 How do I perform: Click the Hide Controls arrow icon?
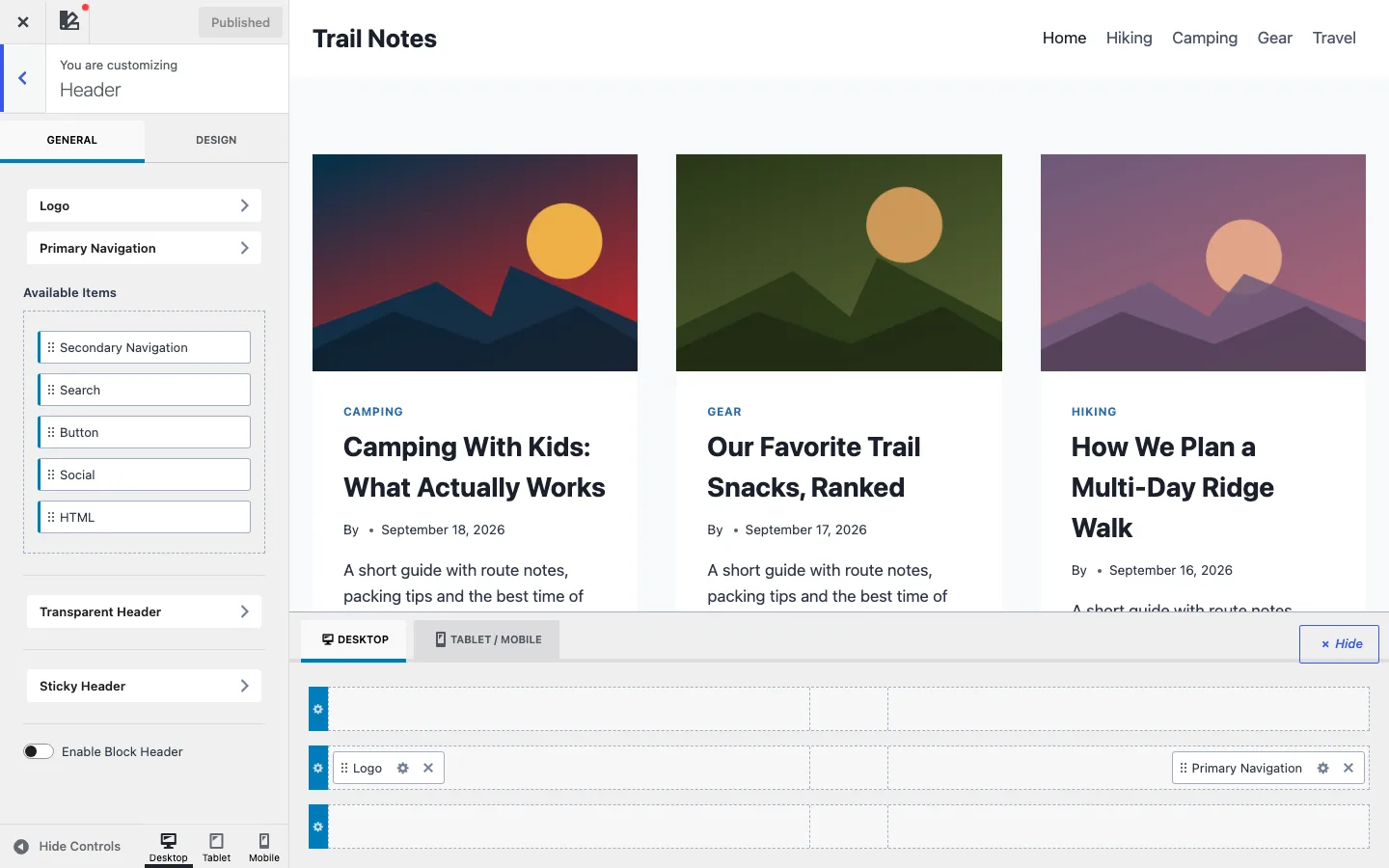click(21, 847)
